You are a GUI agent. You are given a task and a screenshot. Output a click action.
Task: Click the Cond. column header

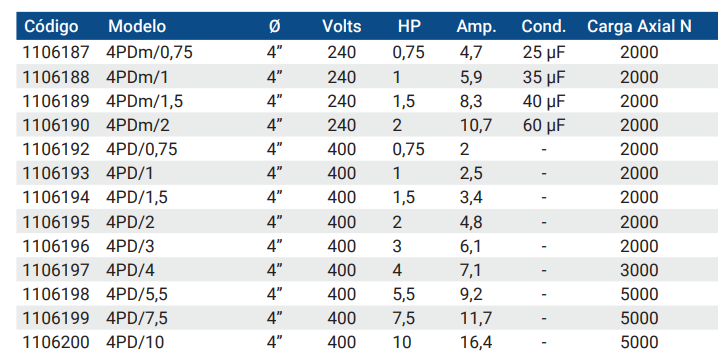pyautogui.click(x=544, y=26)
